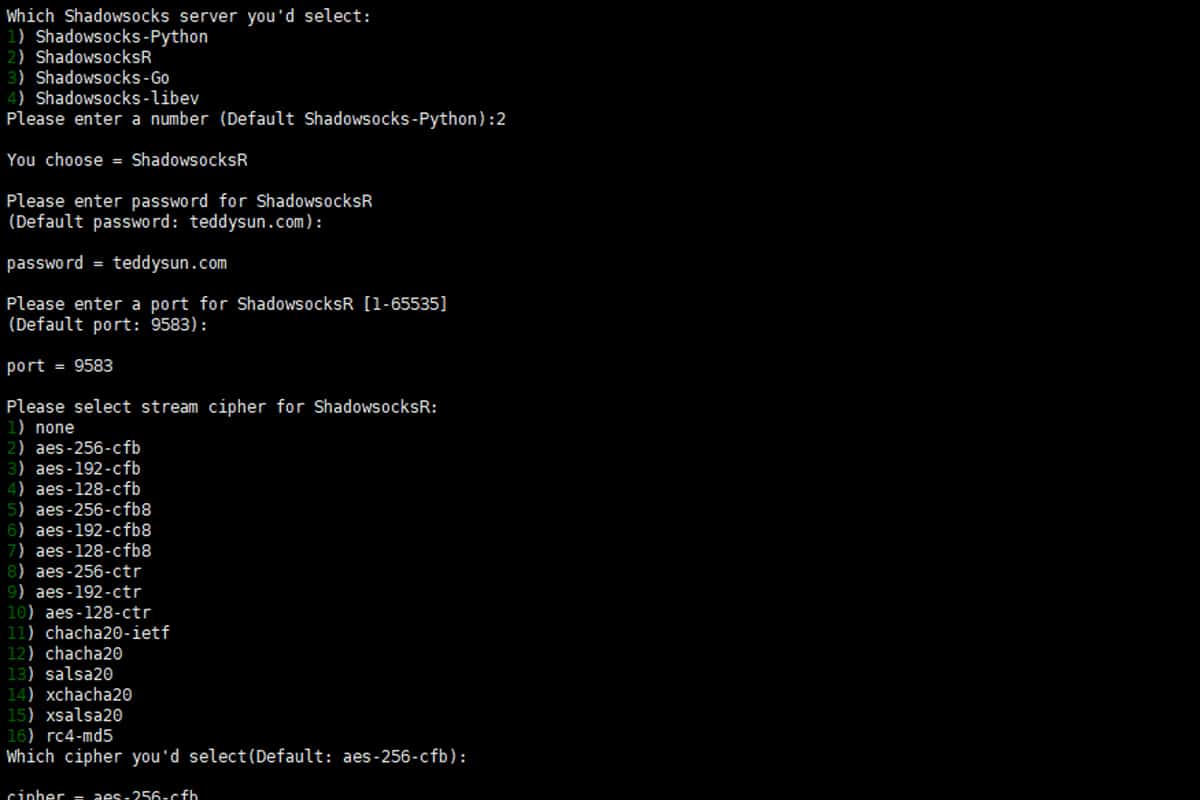1200x800 pixels.
Task: Click the aes-256-cfb cipher in numbered list
Action: pos(88,448)
